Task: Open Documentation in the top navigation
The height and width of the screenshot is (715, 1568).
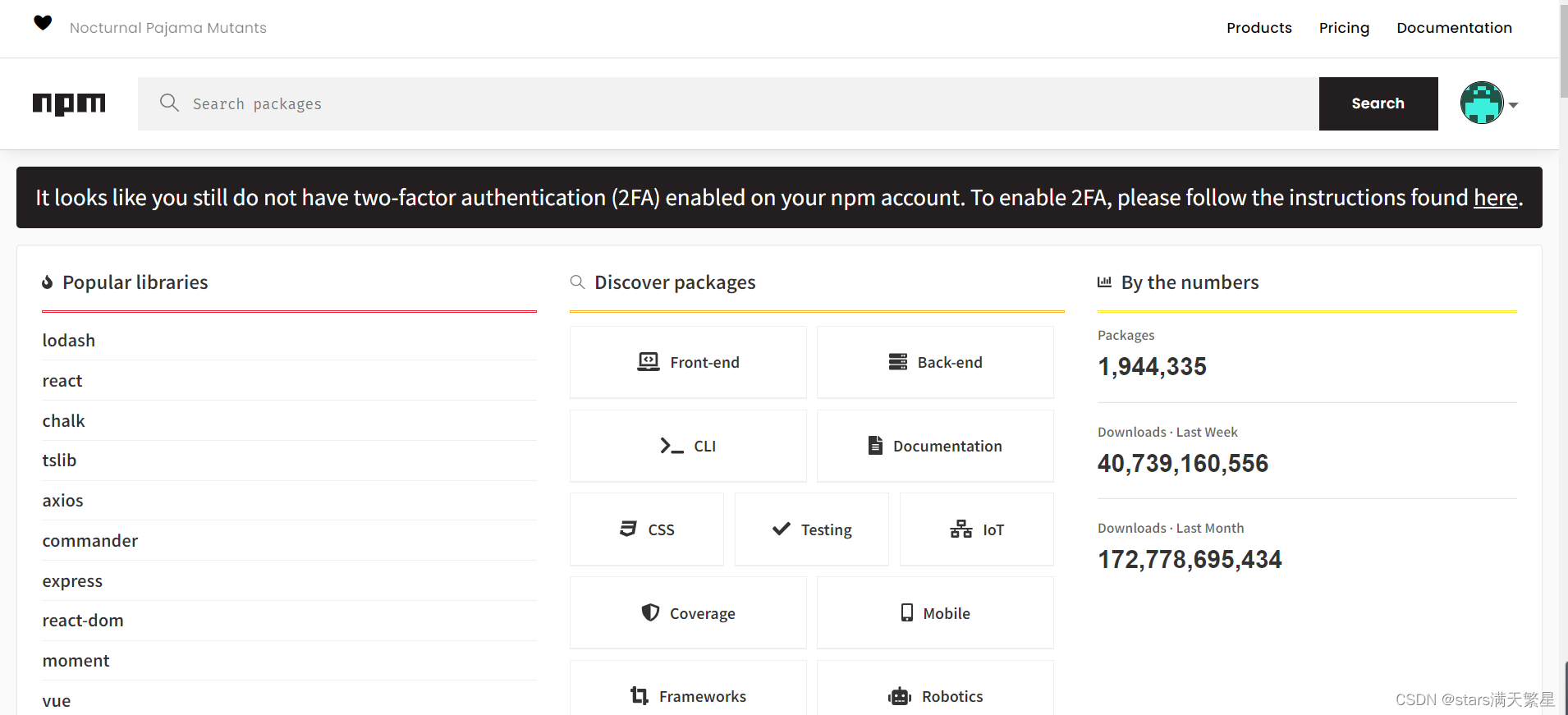Action: coord(1454,28)
